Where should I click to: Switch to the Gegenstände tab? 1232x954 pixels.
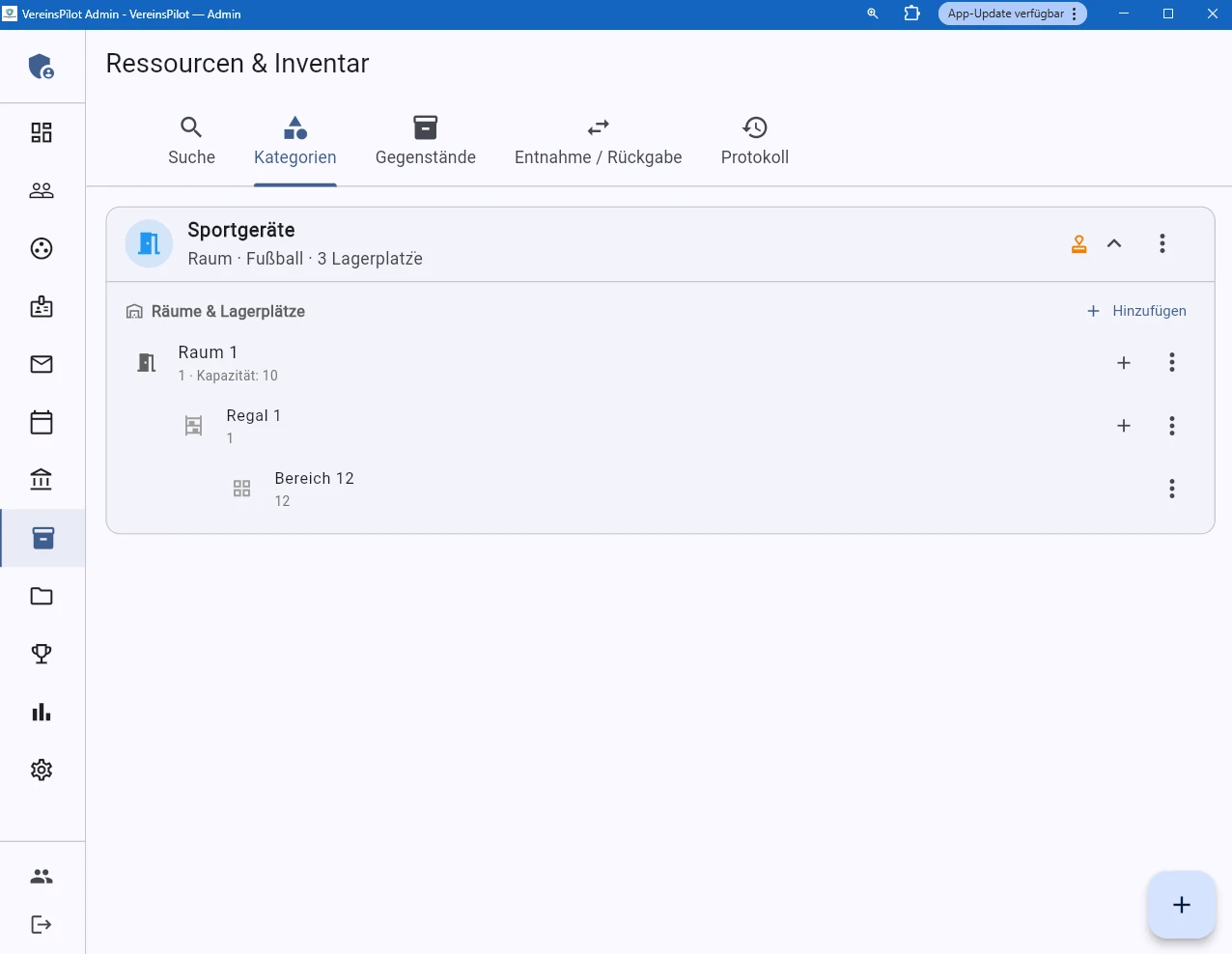[x=425, y=141]
